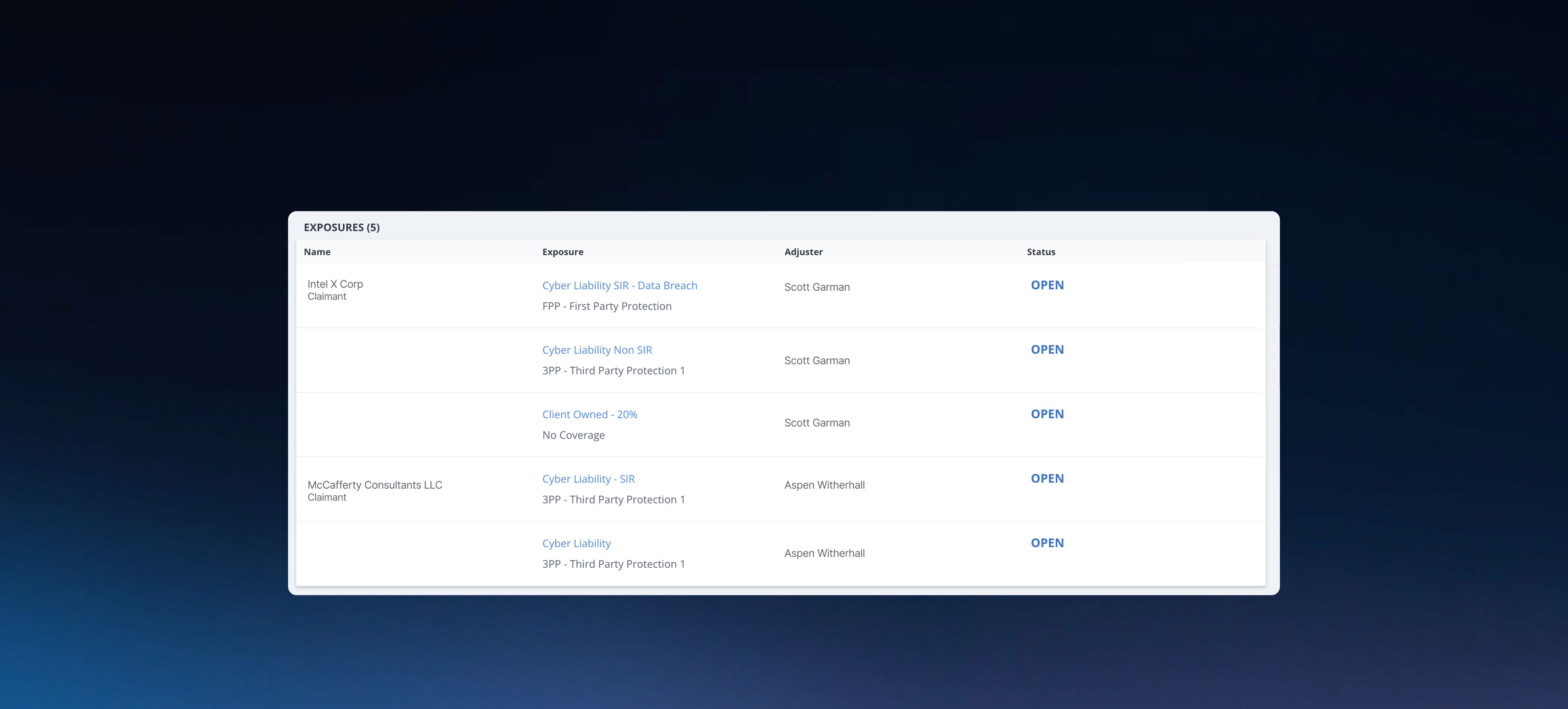1568x709 pixels.
Task: Open Cyber Liability SIR - Data Breach link
Action: pyautogui.click(x=619, y=285)
